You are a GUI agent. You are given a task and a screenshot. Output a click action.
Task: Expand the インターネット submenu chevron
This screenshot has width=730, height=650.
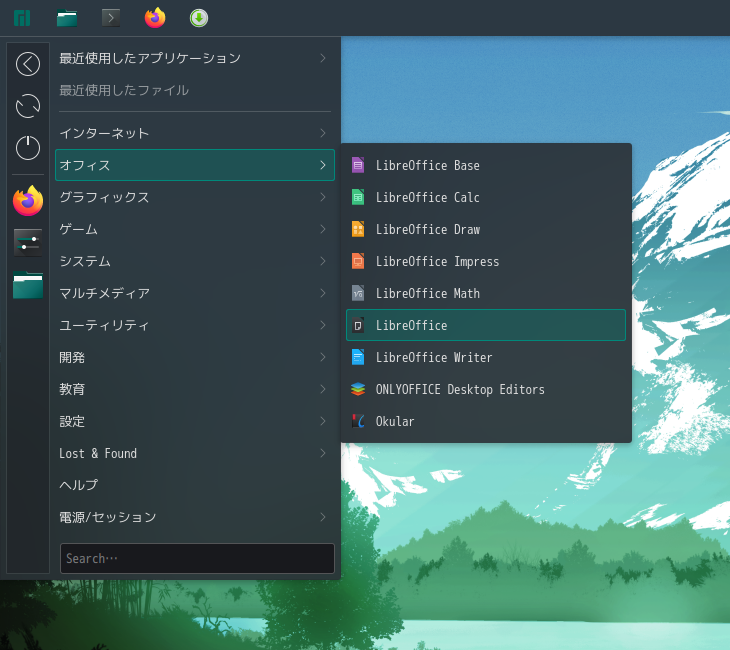coord(323,133)
